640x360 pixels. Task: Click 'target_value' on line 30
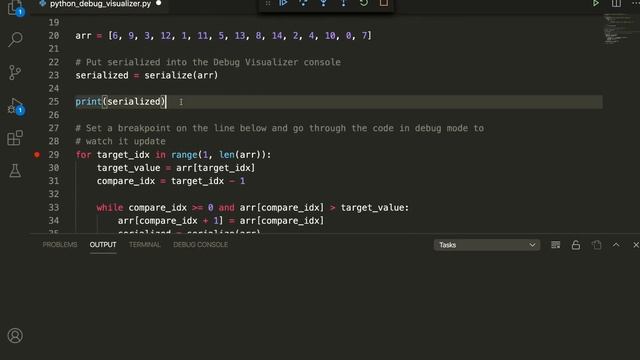pos(128,168)
